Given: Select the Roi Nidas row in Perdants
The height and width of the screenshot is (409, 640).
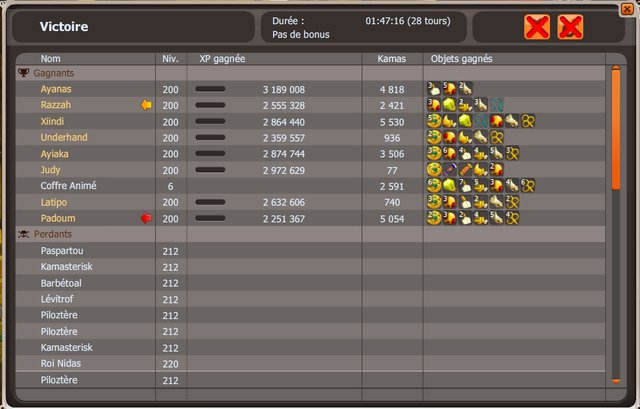Looking at the screenshot, I should point(60,364).
